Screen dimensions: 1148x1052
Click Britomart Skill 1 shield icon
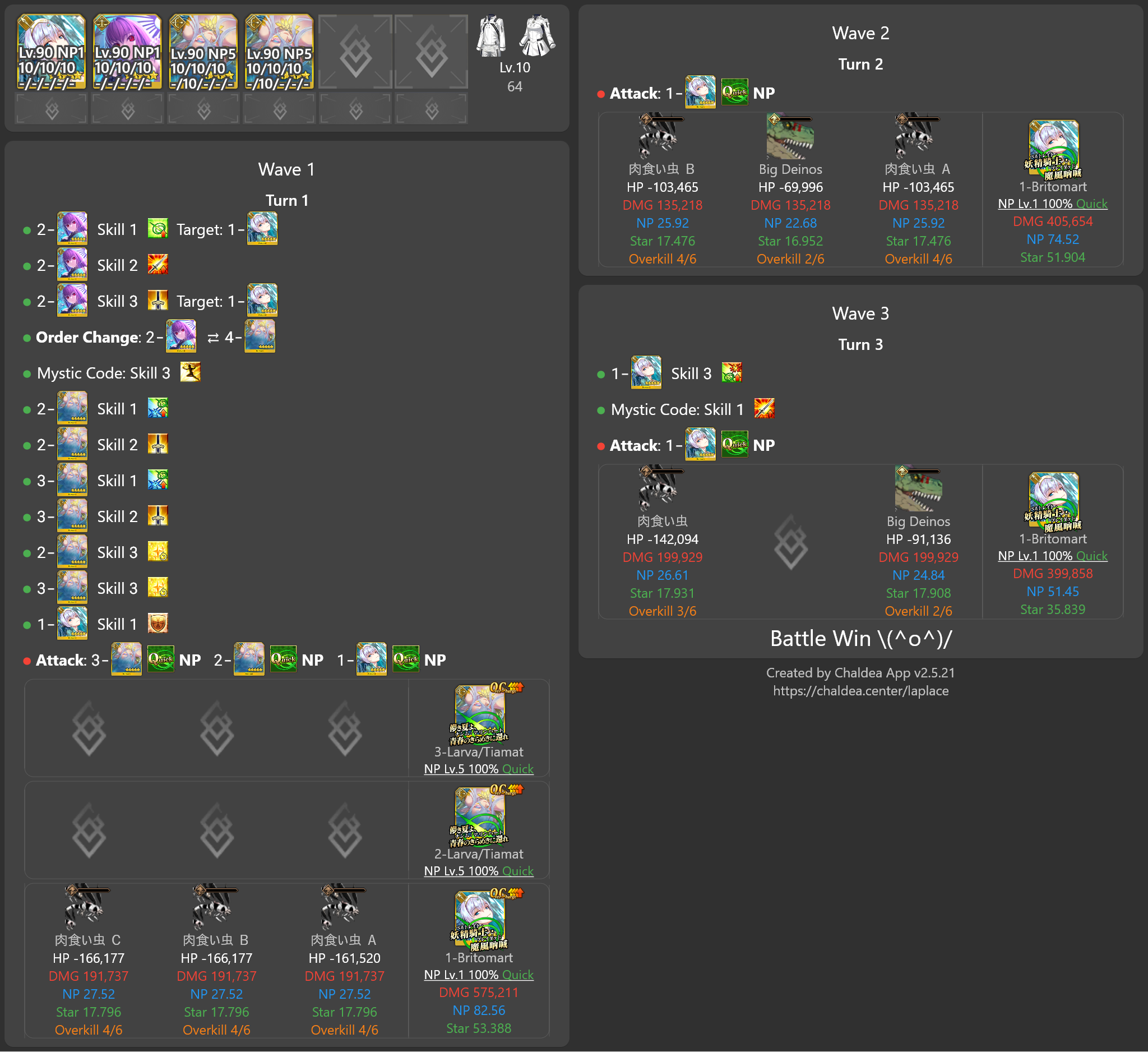pos(158,624)
